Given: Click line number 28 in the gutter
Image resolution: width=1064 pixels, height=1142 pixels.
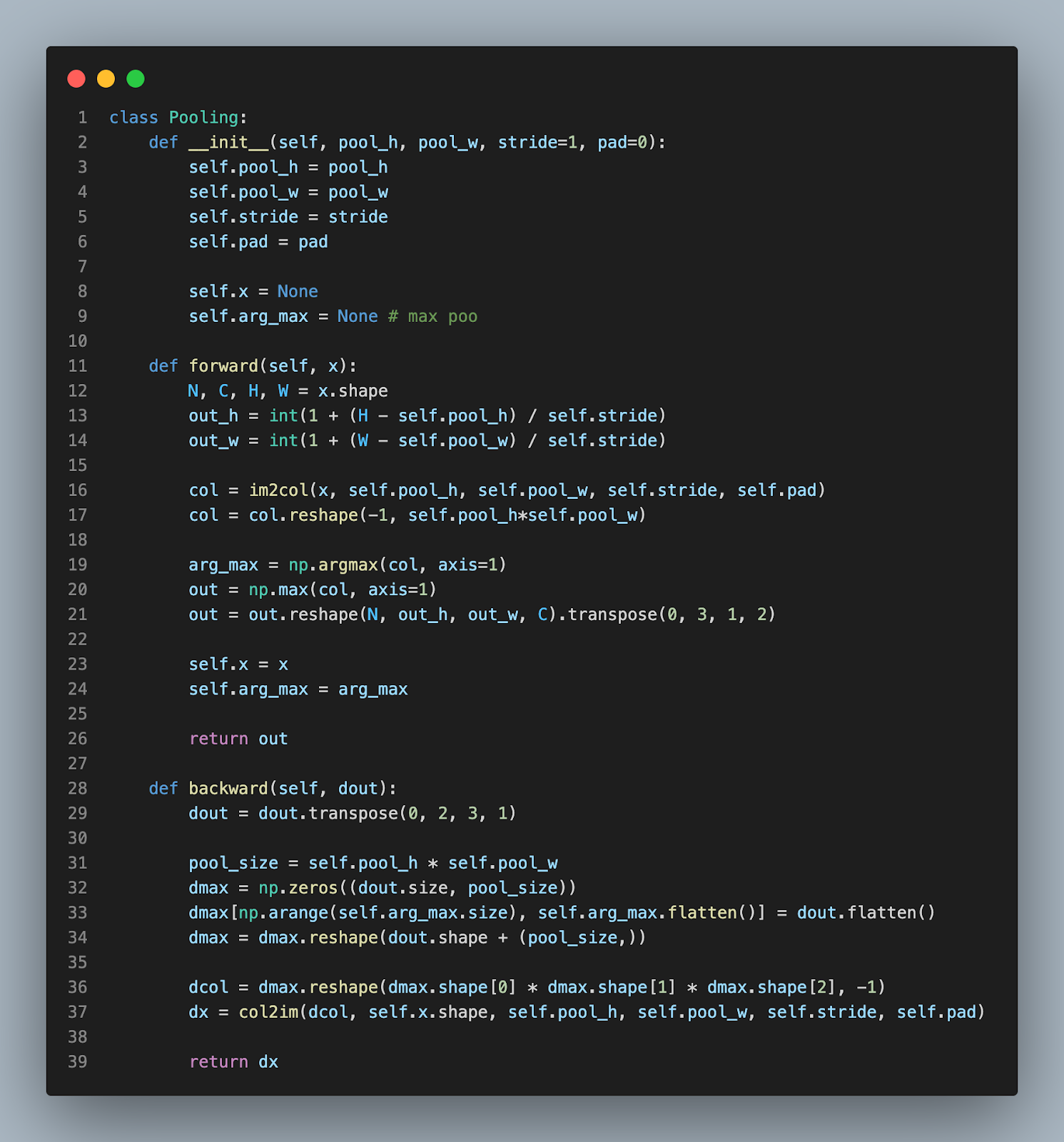Looking at the screenshot, I should coord(78,789).
